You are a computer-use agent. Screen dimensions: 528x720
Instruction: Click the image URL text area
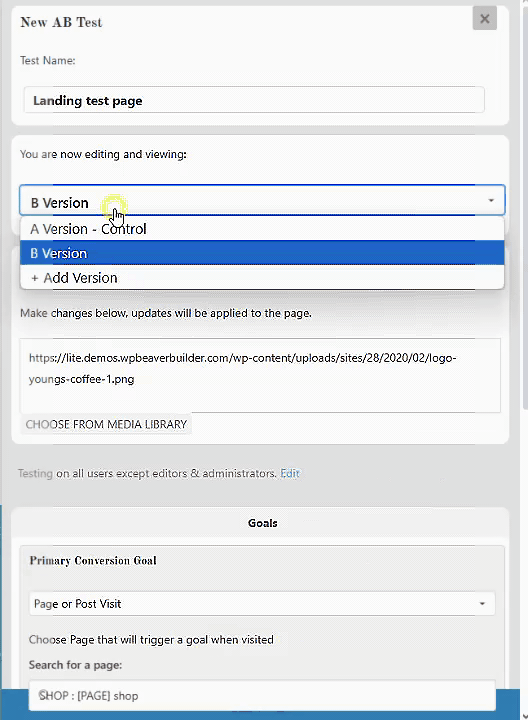(260, 375)
